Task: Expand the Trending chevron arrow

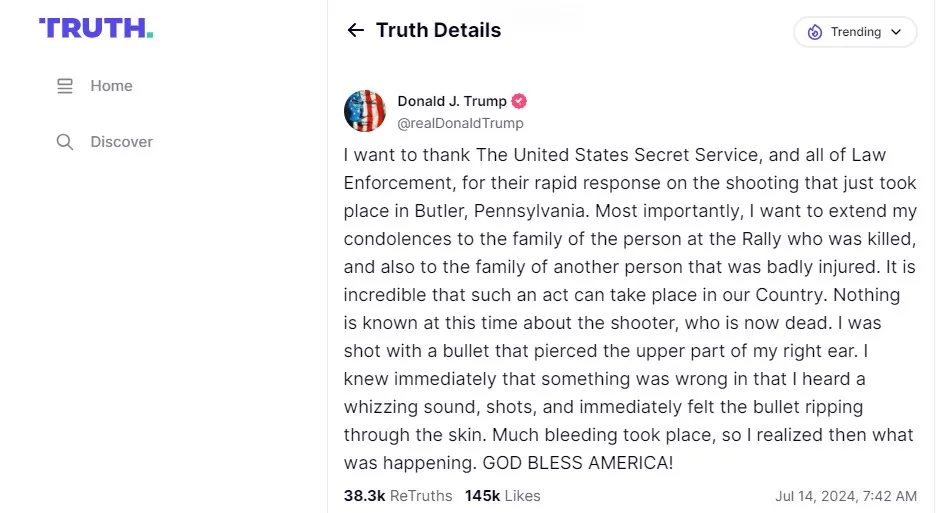Action: click(x=896, y=32)
